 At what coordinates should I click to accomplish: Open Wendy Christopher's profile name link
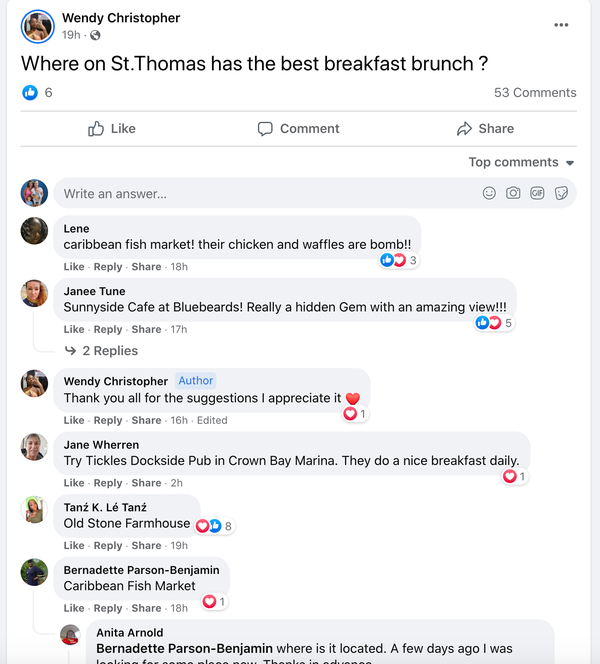(121, 18)
